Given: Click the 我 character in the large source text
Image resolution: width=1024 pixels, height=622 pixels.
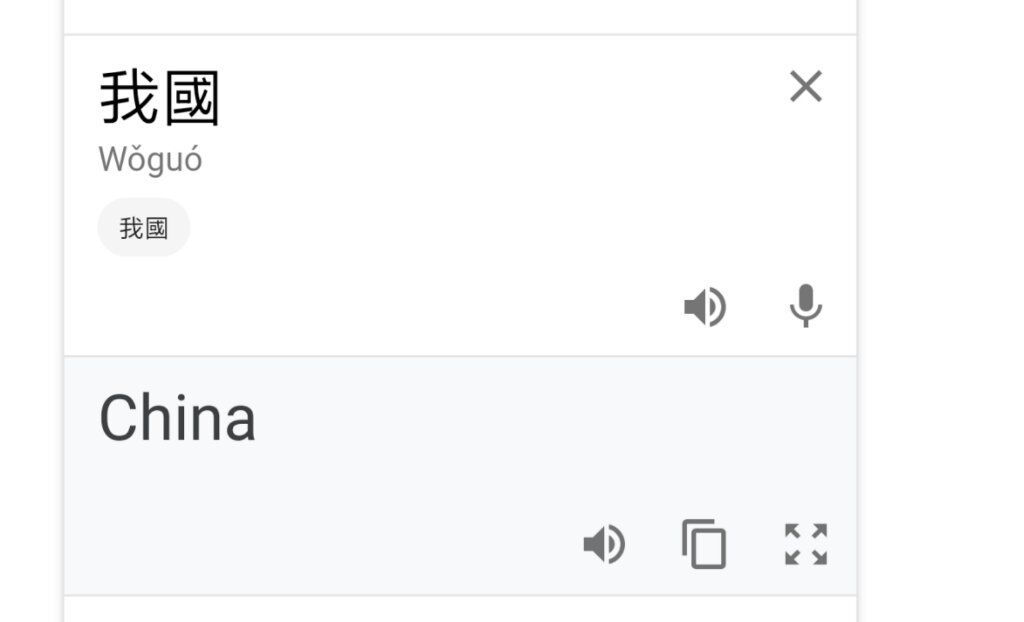Looking at the screenshot, I should coord(129,98).
